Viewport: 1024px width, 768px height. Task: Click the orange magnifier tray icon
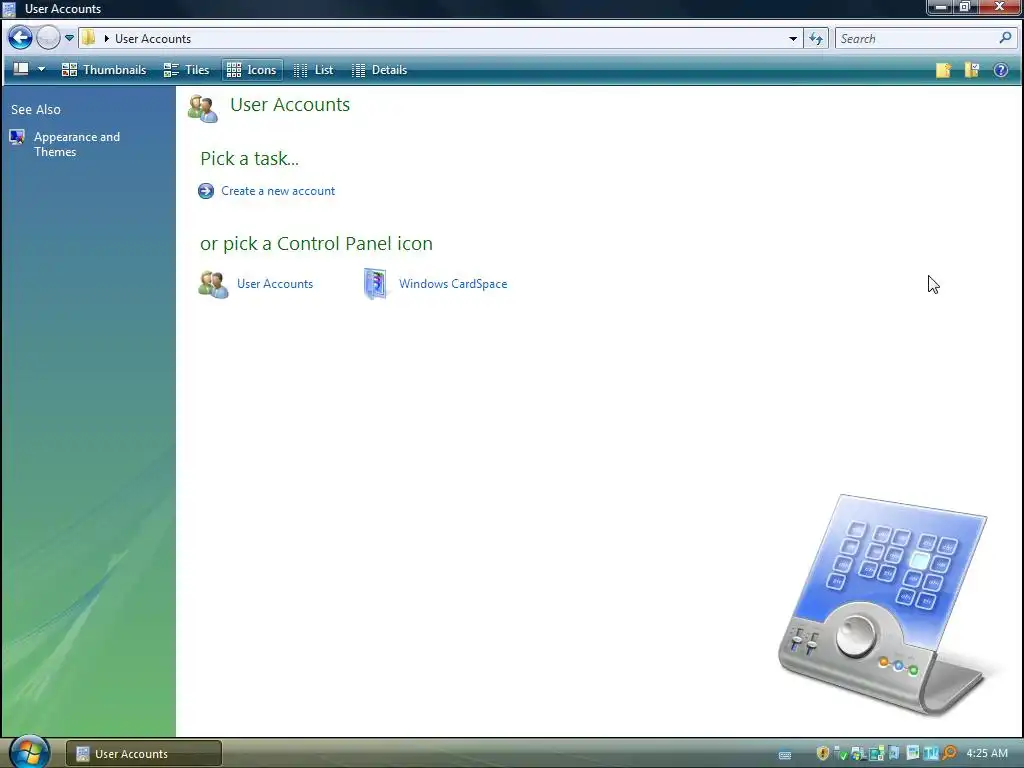[950, 754]
